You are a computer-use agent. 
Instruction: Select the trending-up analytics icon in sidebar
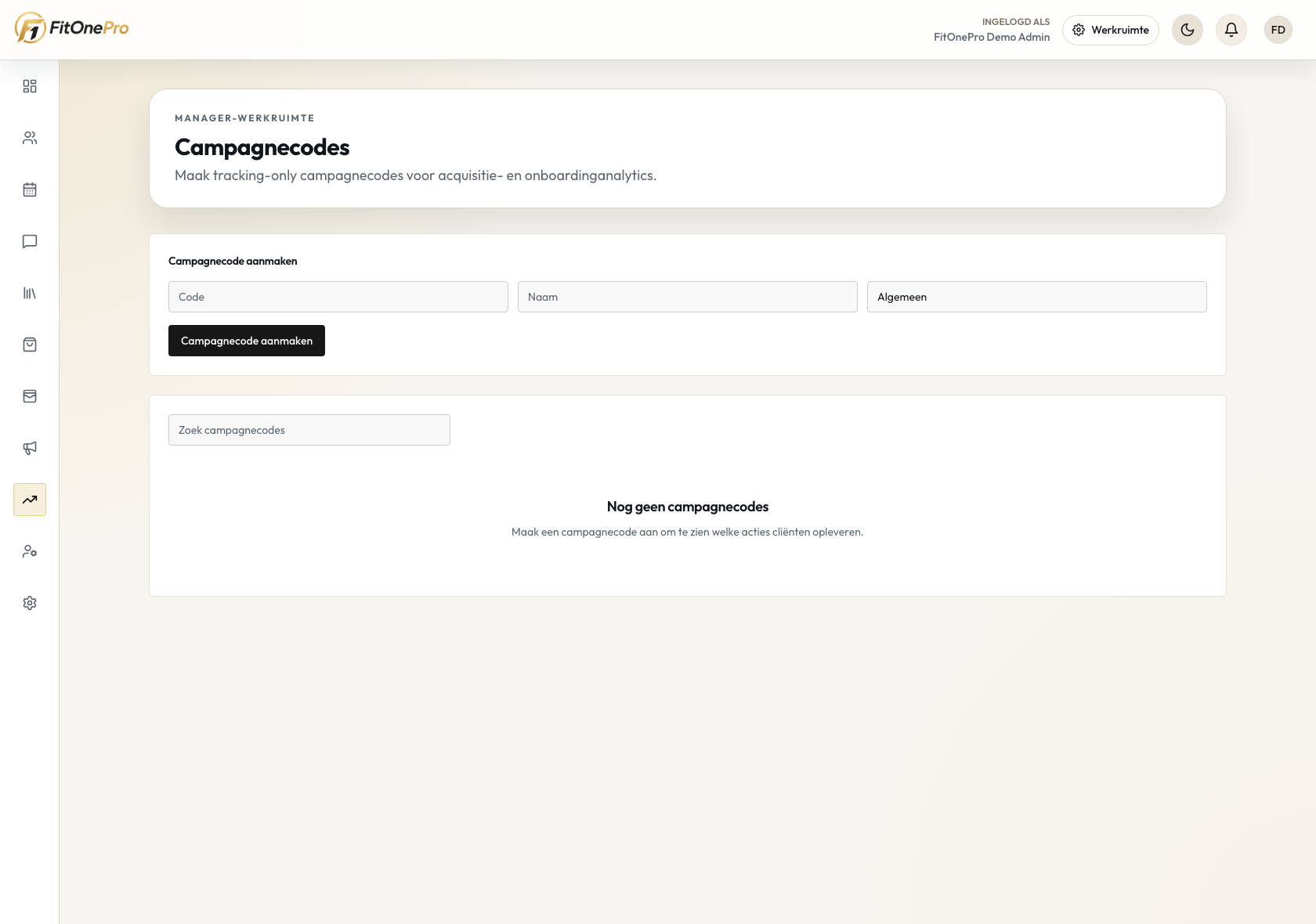[x=30, y=500]
